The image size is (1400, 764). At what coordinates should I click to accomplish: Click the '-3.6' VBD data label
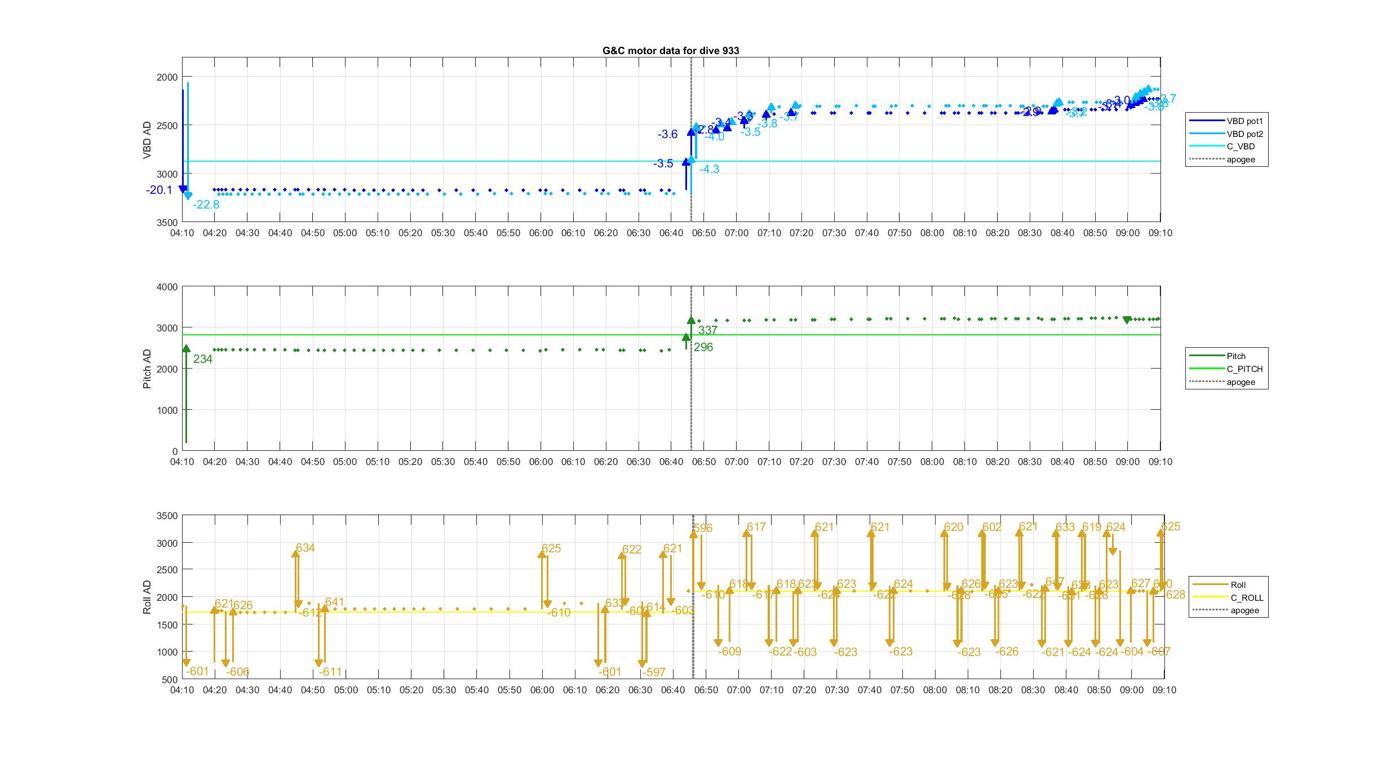(x=667, y=134)
